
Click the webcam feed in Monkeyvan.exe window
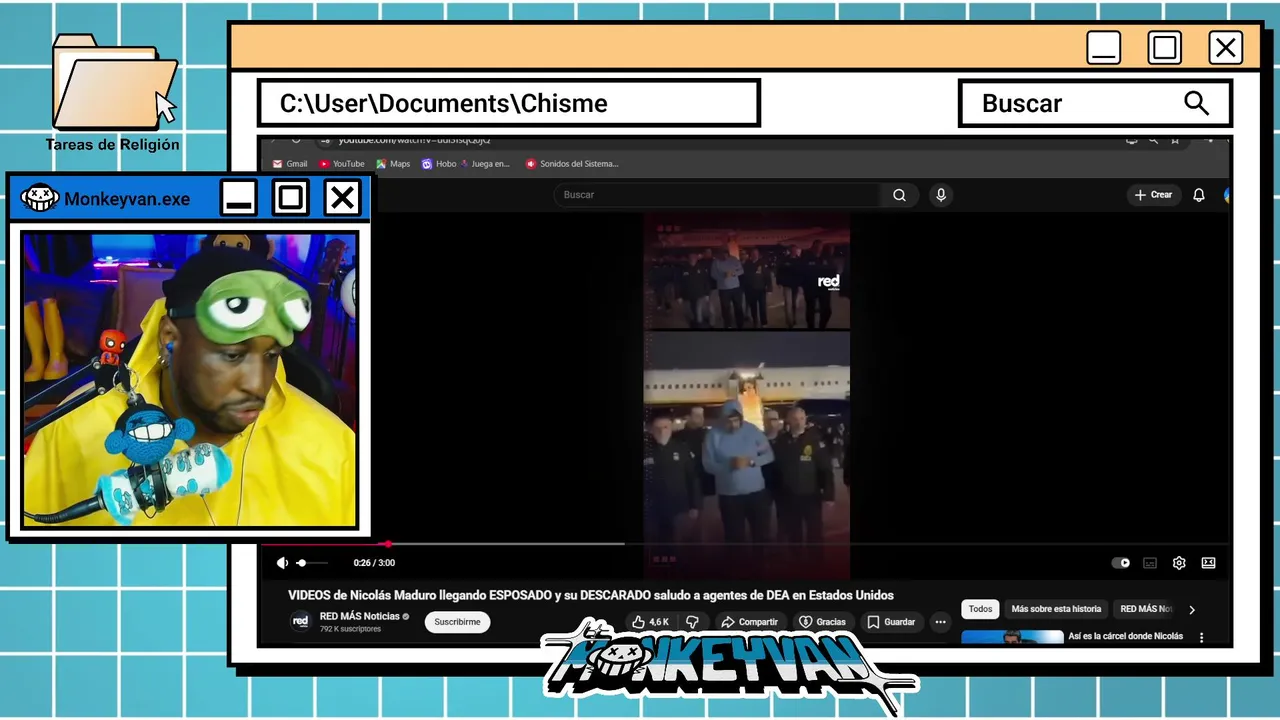coord(190,380)
